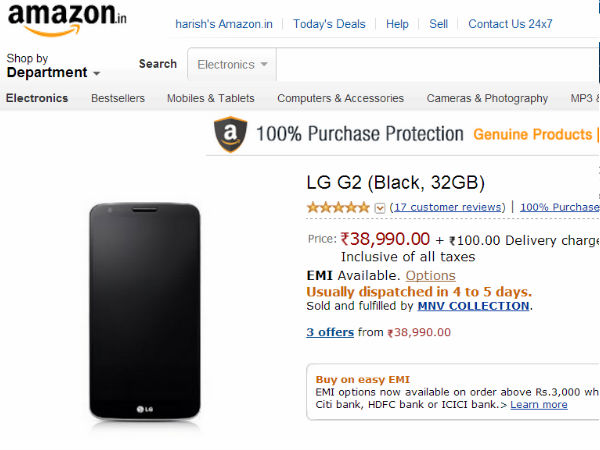The image size is (600, 450).
Task: Select the Bestsellers tab
Action: click(x=118, y=98)
